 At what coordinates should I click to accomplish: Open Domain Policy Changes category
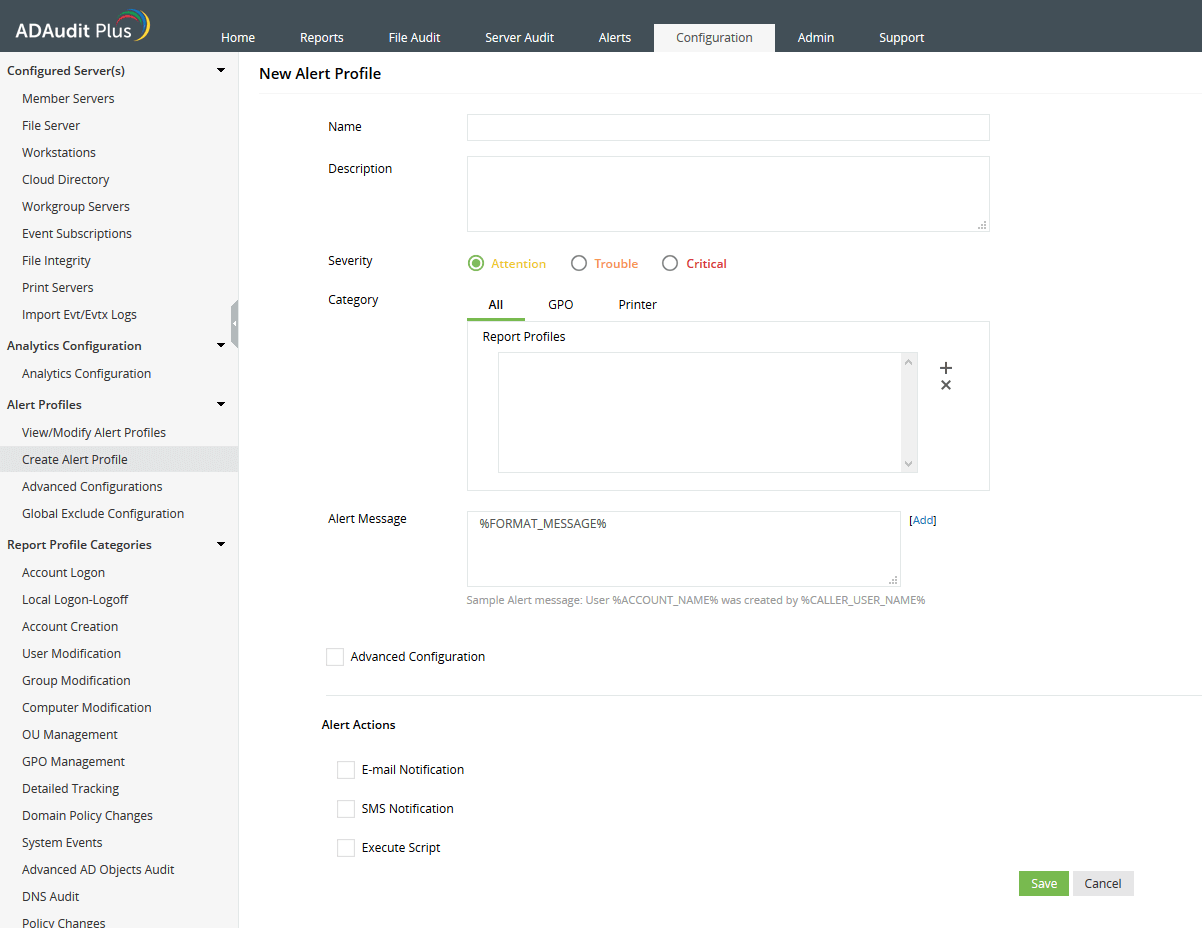click(87, 816)
